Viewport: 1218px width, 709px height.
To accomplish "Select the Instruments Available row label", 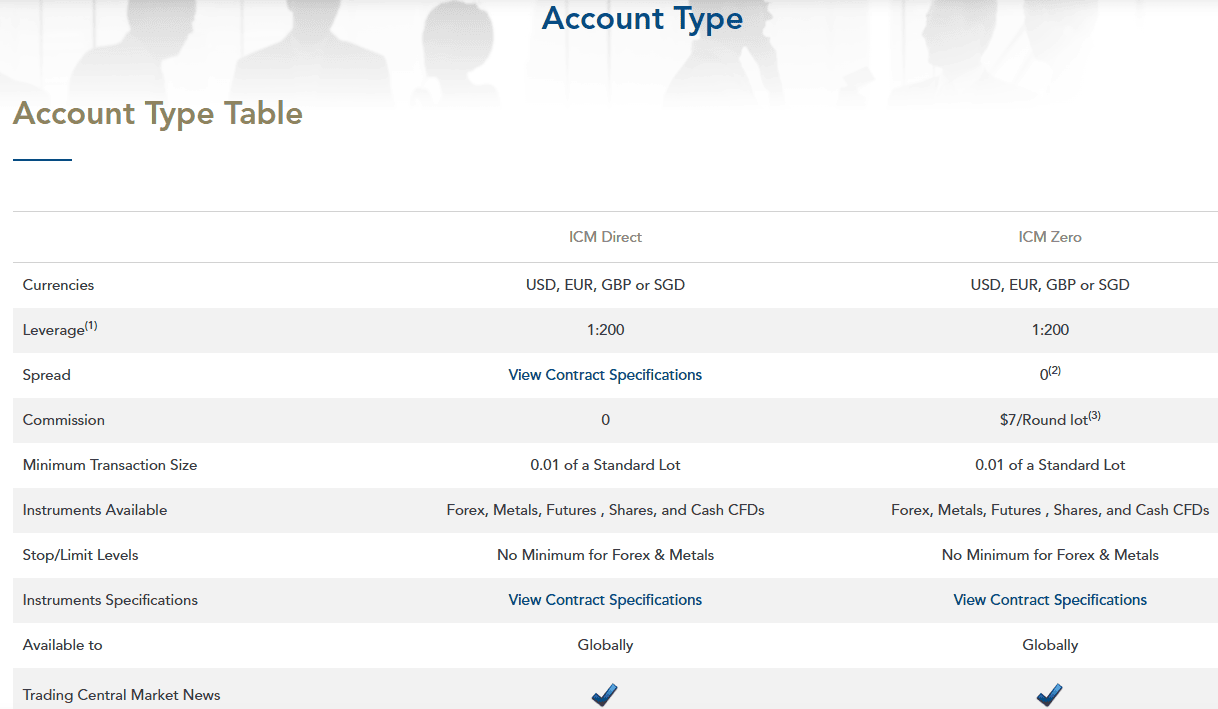I will (x=94, y=510).
